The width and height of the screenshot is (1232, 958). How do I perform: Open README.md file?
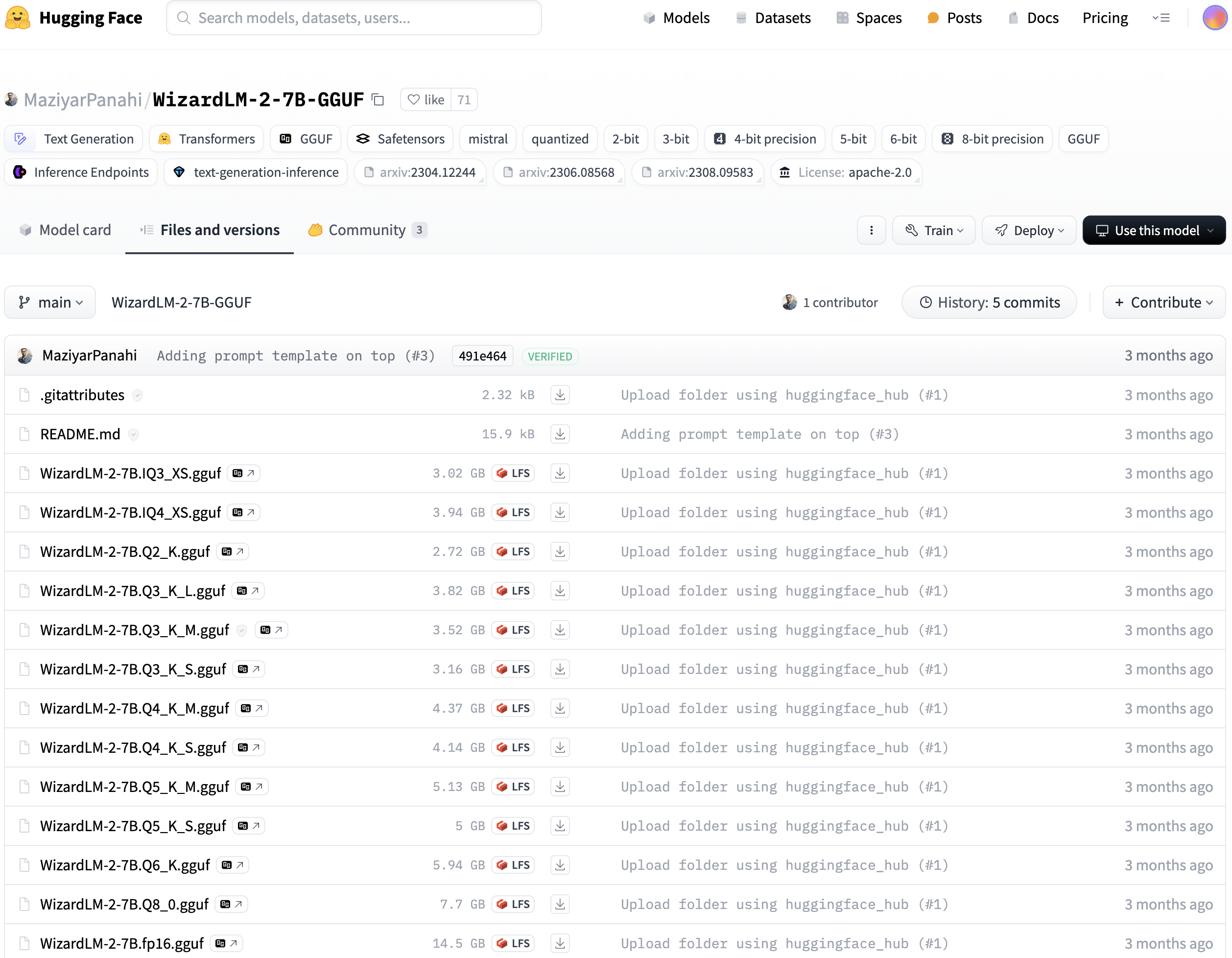(80, 434)
